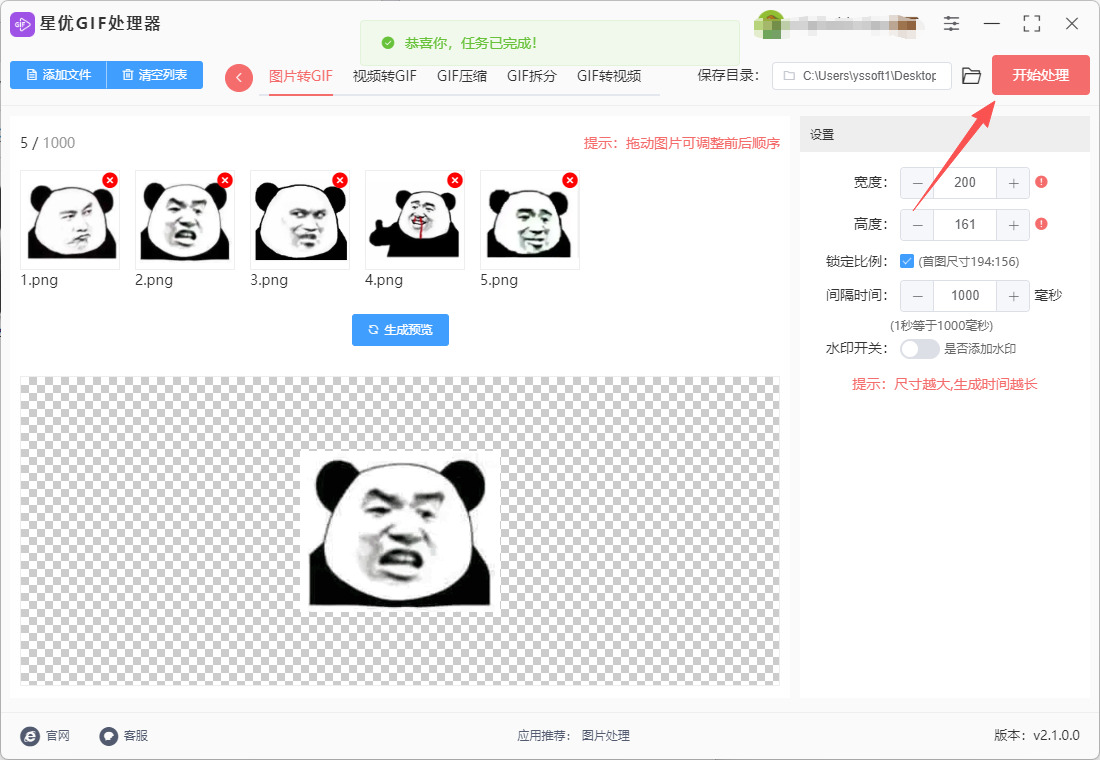The height and width of the screenshot is (760, 1100).
Task: Remove 5.png using its red X badge
Action: [570, 180]
